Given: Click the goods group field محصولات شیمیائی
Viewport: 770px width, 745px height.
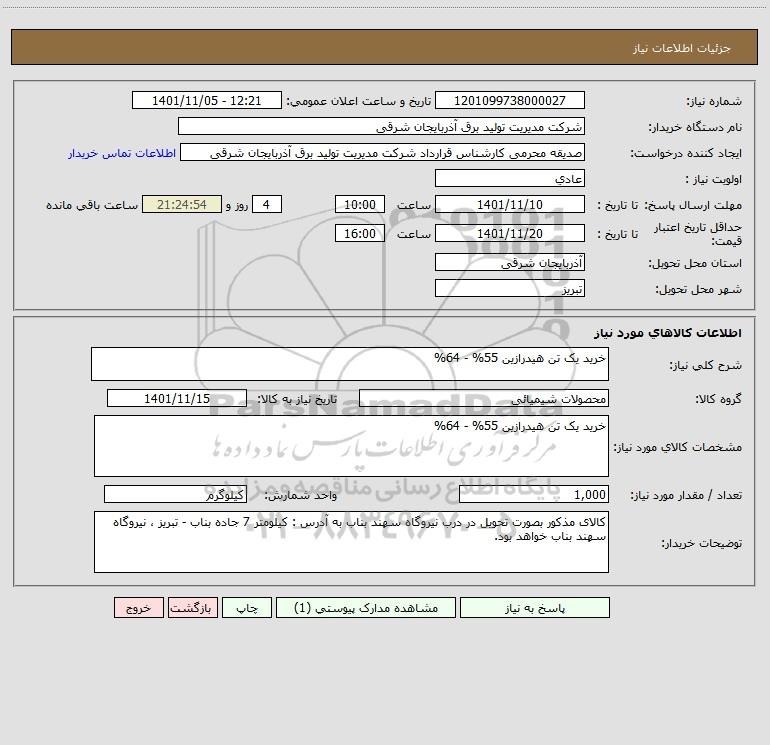Looking at the screenshot, I should coord(484,398).
